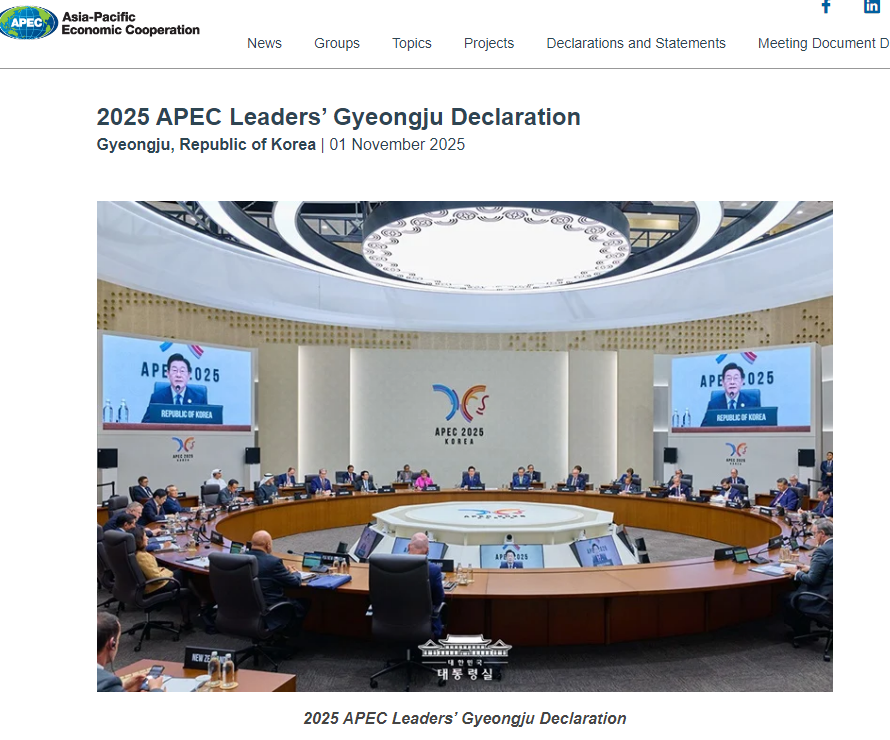Click the right video screen in photo
The image size is (890, 740).
point(741,389)
